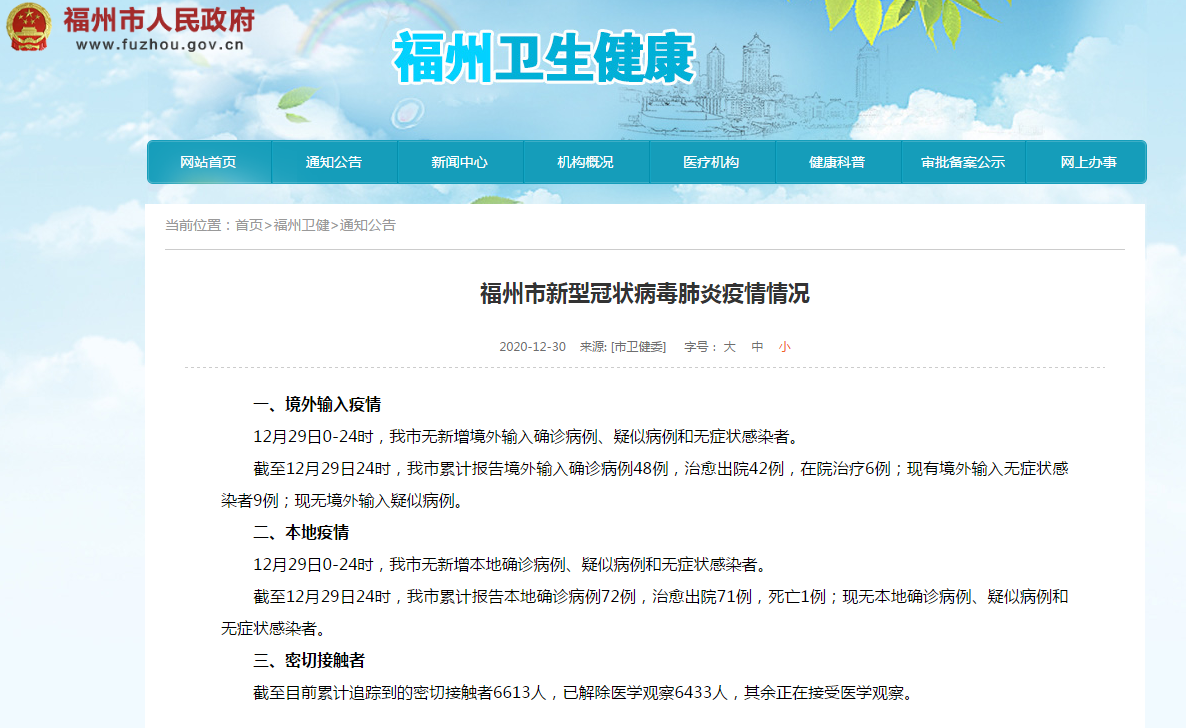Open the 通知公告 navigation item
The image size is (1186, 728).
(x=334, y=162)
